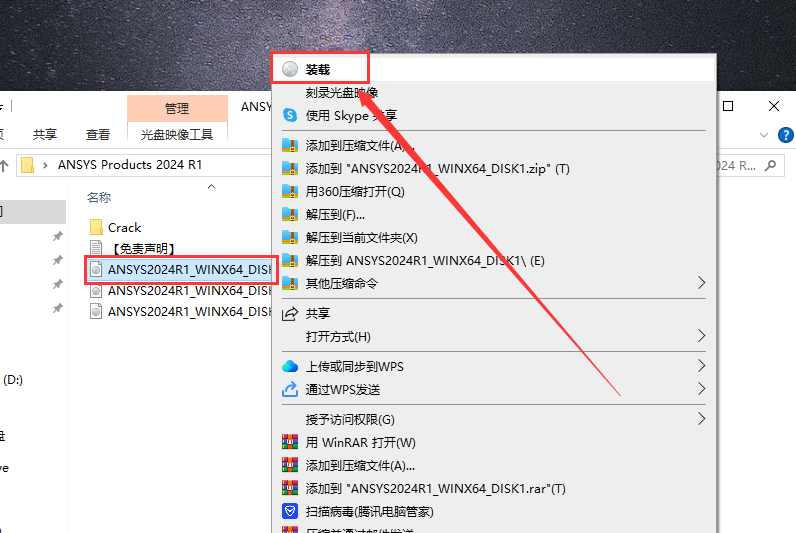
Task: Select the Crack folder icon
Action: (x=96, y=227)
